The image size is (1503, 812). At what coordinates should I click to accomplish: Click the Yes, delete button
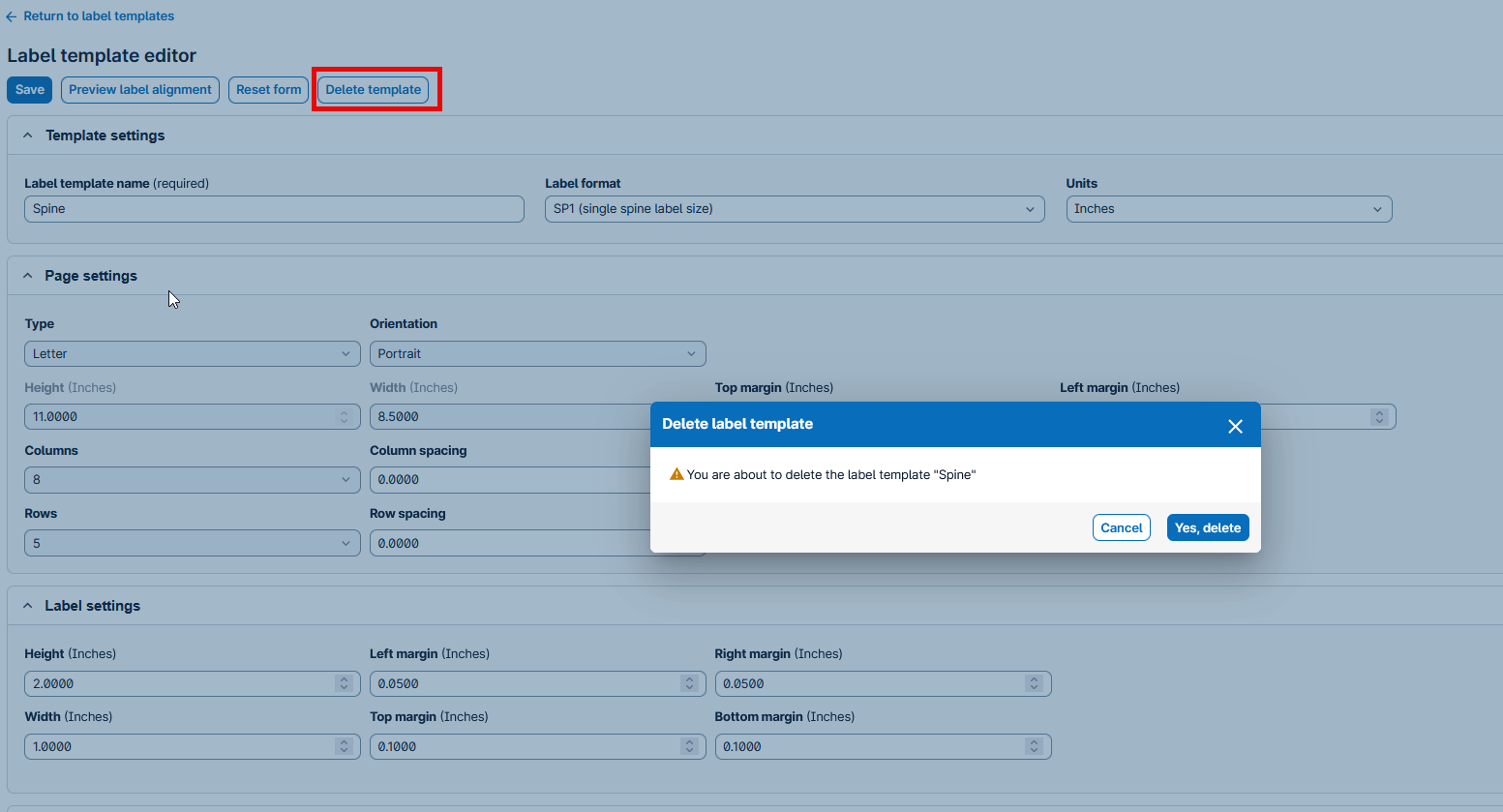tap(1207, 527)
